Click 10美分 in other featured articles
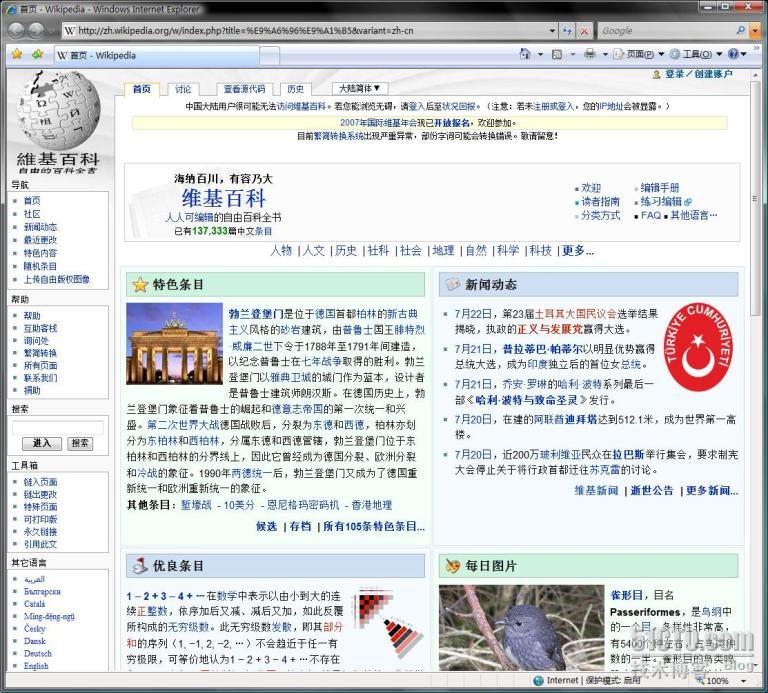The width and height of the screenshot is (768, 693). pyautogui.click(x=239, y=505)
